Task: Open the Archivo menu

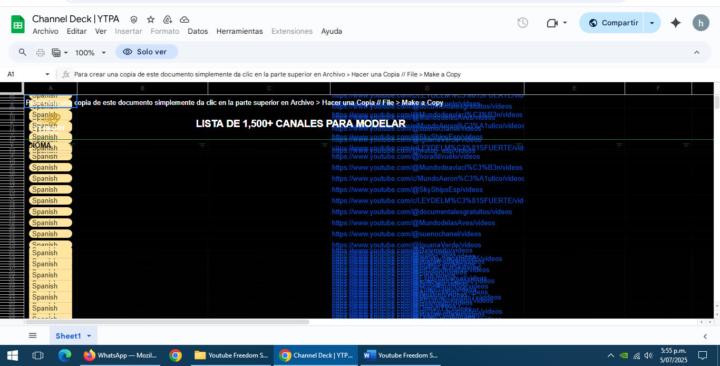Action: [x=45, y=31]
